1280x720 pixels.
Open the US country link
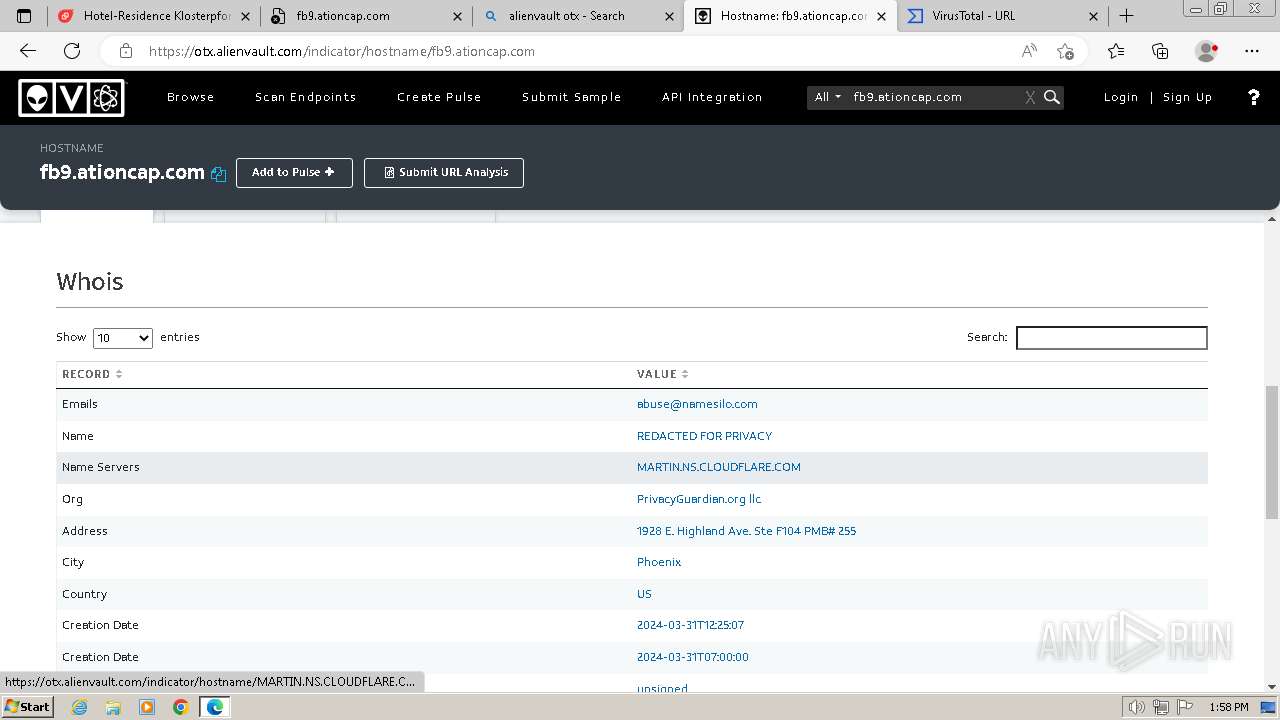pos(644,594)
